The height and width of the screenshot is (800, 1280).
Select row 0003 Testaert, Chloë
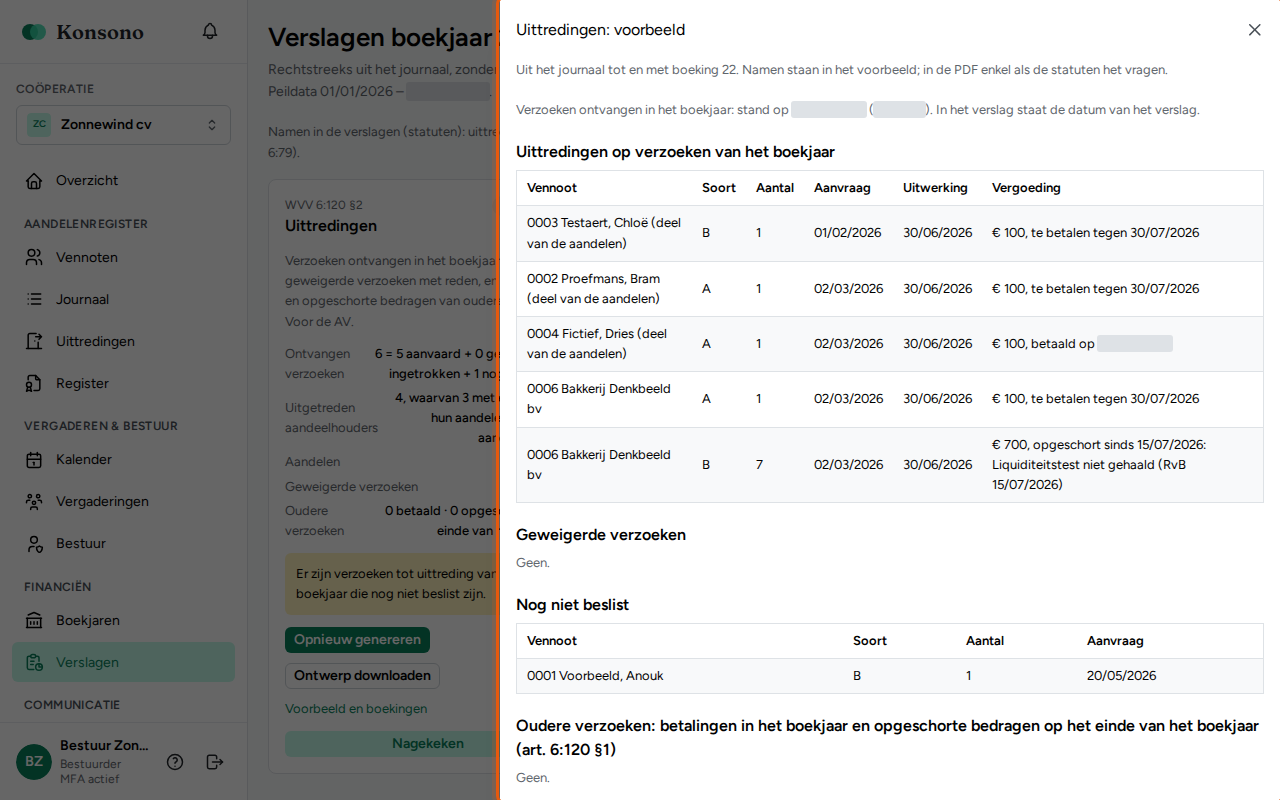(x=889, y=233)
